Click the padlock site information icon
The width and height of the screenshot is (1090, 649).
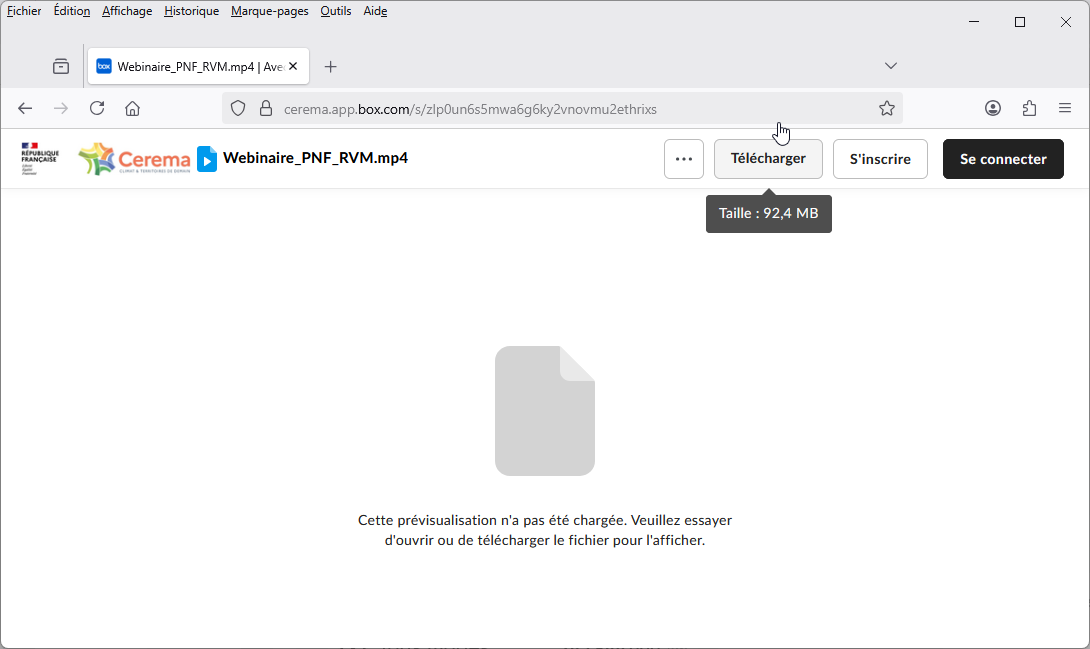pyautogui.click(x=265, y=108)
